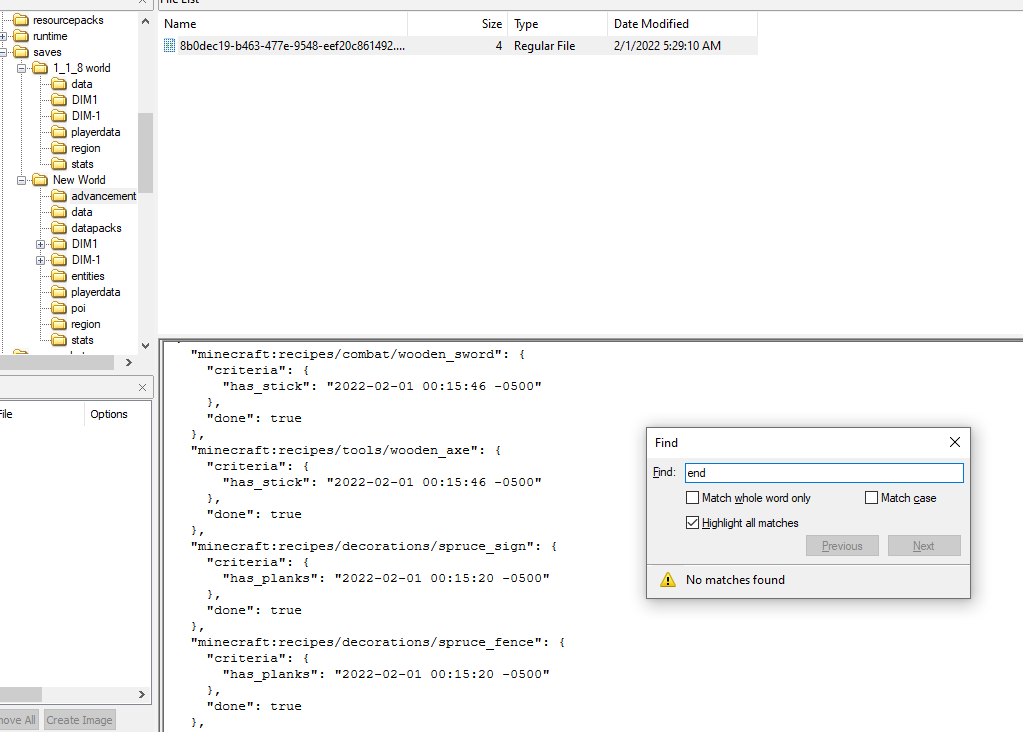1023x732 pixels.
Task: Collapse the saves folder node
Action: (x=4, y=52)
